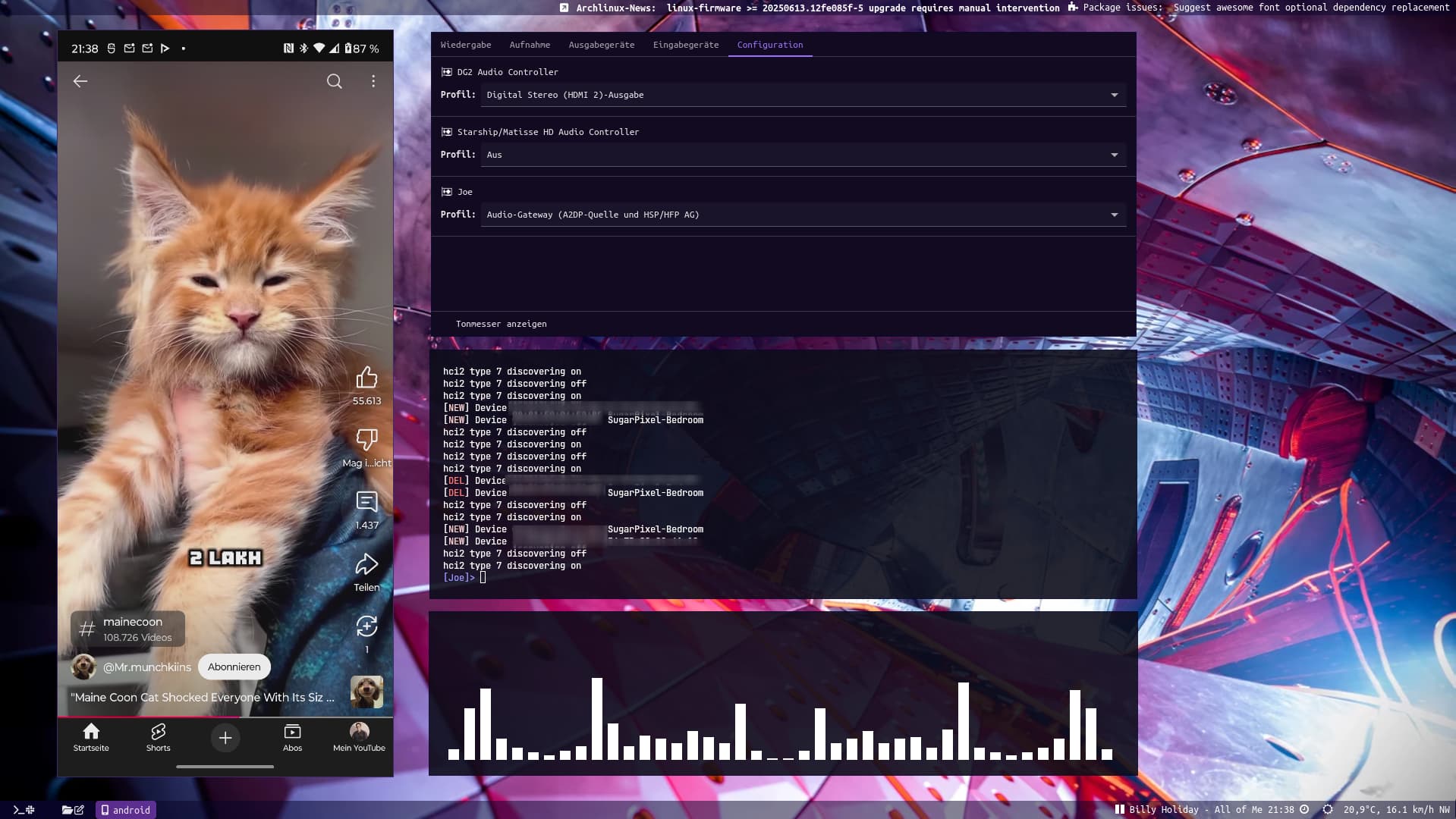Tap the Teilen share arrow

point(366,565)
